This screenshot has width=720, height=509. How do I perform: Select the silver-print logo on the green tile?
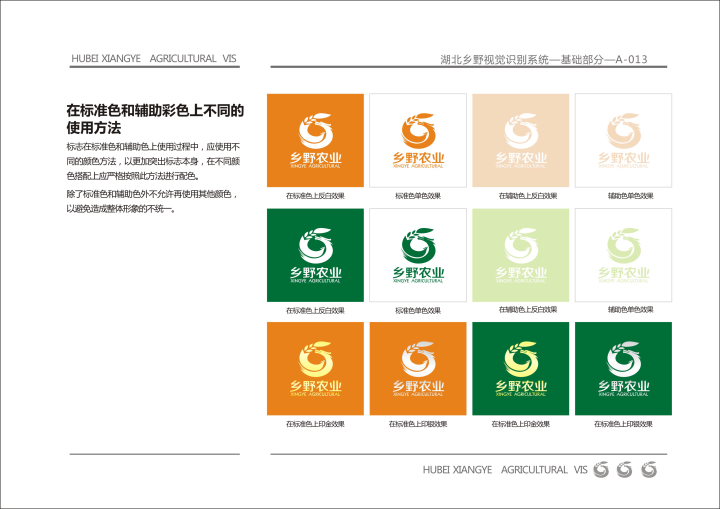tap(623, 368)
